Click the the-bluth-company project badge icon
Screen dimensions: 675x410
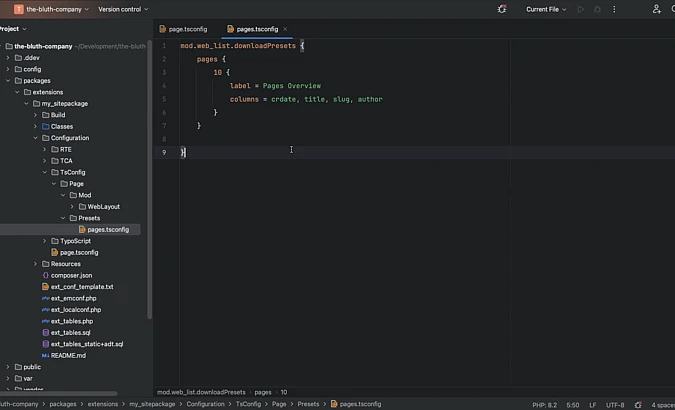[x=18, y=9]
